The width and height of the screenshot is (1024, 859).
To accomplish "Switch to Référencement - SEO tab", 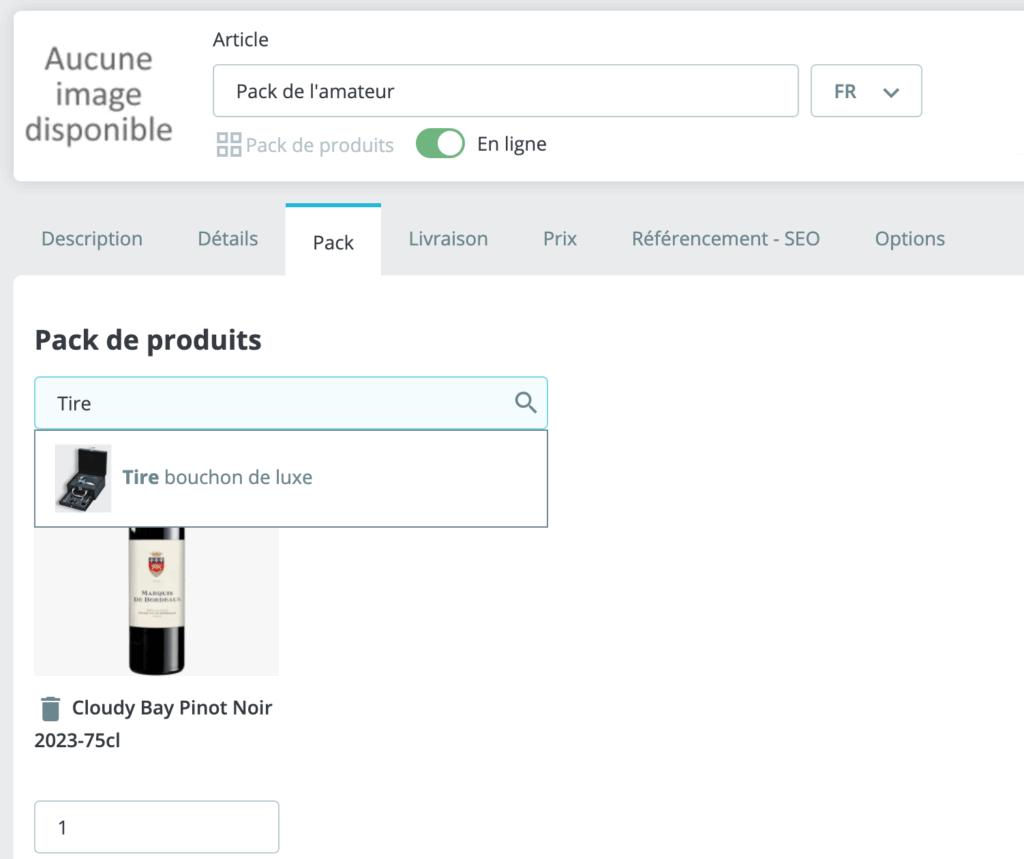I will point(725,239).
